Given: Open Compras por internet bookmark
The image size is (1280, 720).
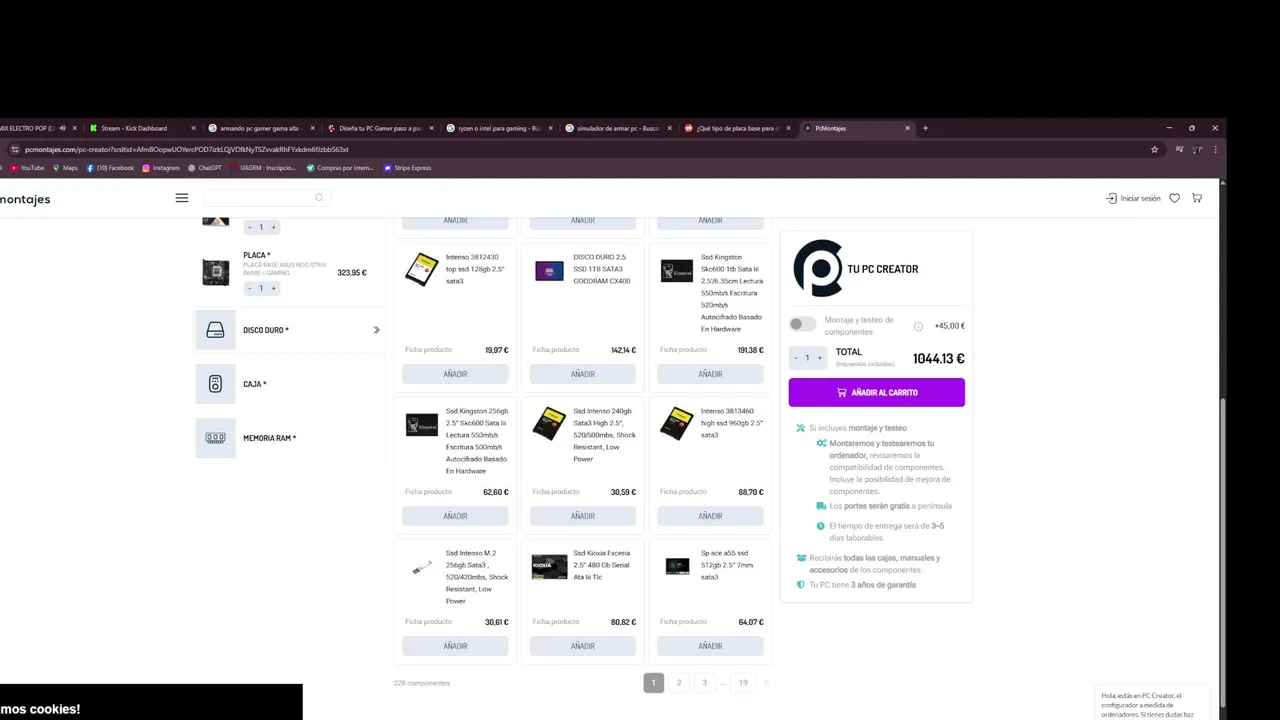Looking at the screenshot, I should click(340, 168).
